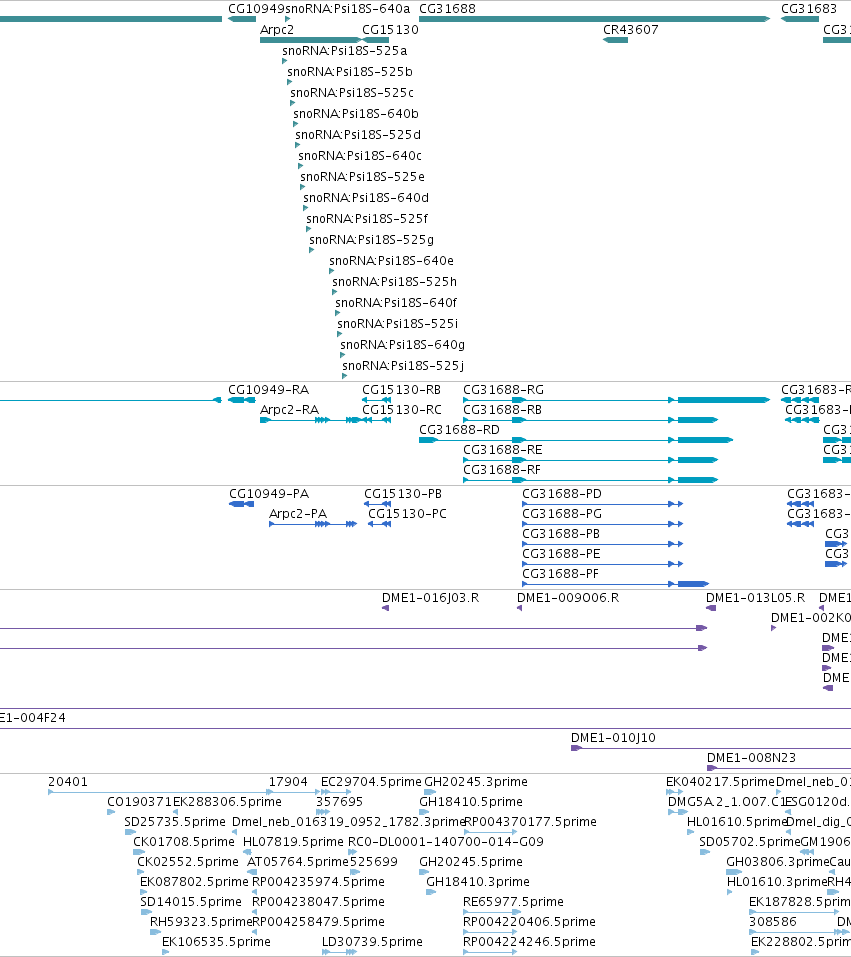This screenshot has width=851, height=957.
Task: Click the snoRNA:Psi18S-525d label
Action: (x=358, y=134)
